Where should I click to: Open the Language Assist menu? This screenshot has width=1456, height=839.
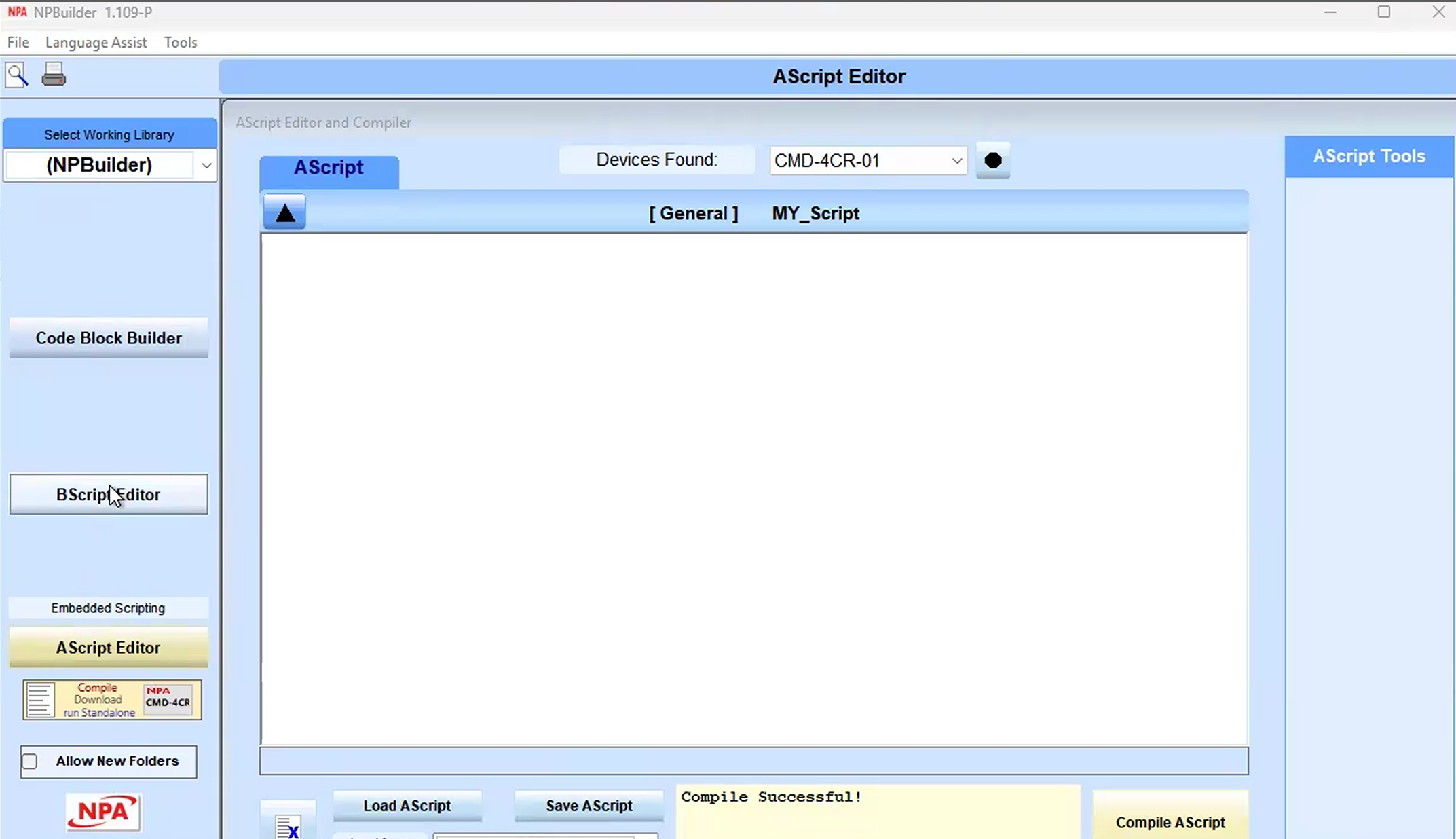click(x=96, y=42)
